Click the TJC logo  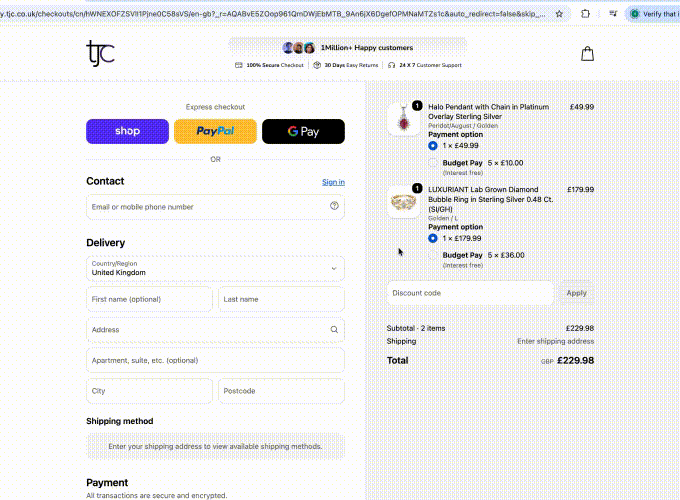click(100, 53)
